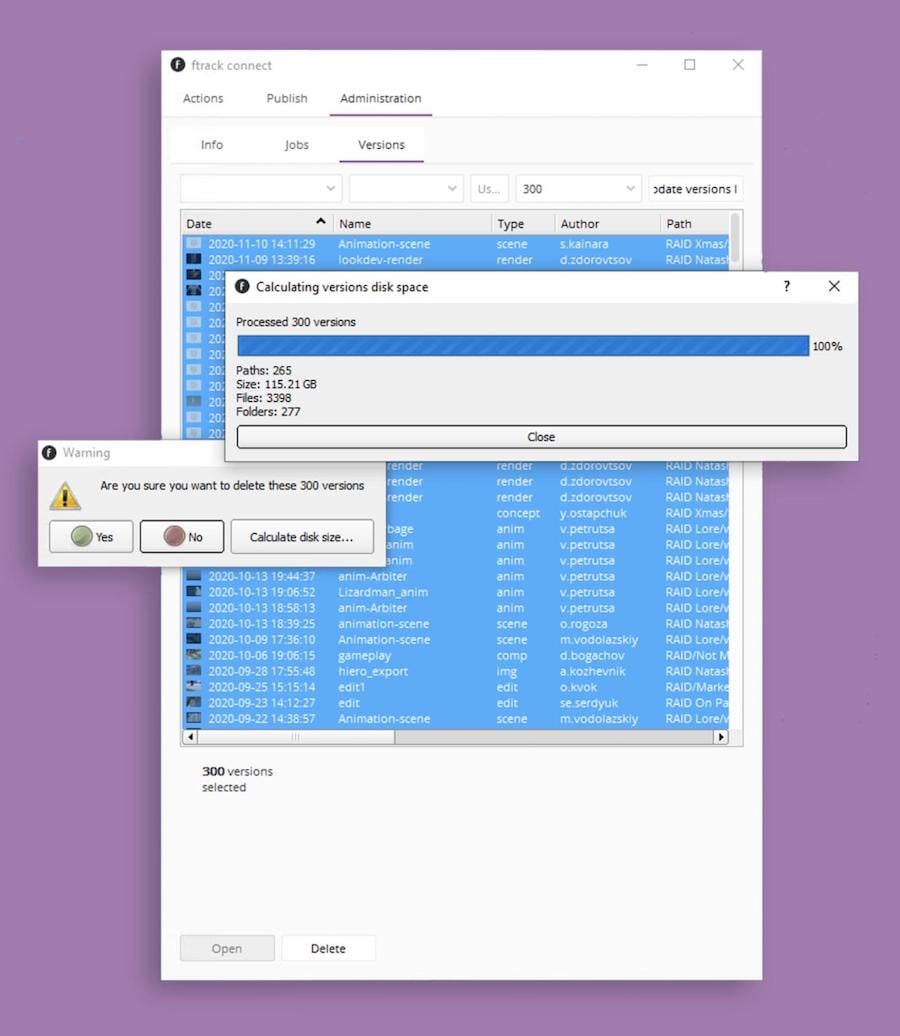Select the edit1 row by o.kvok
This screenshot has height=1036, width=900.
(455, 687)
